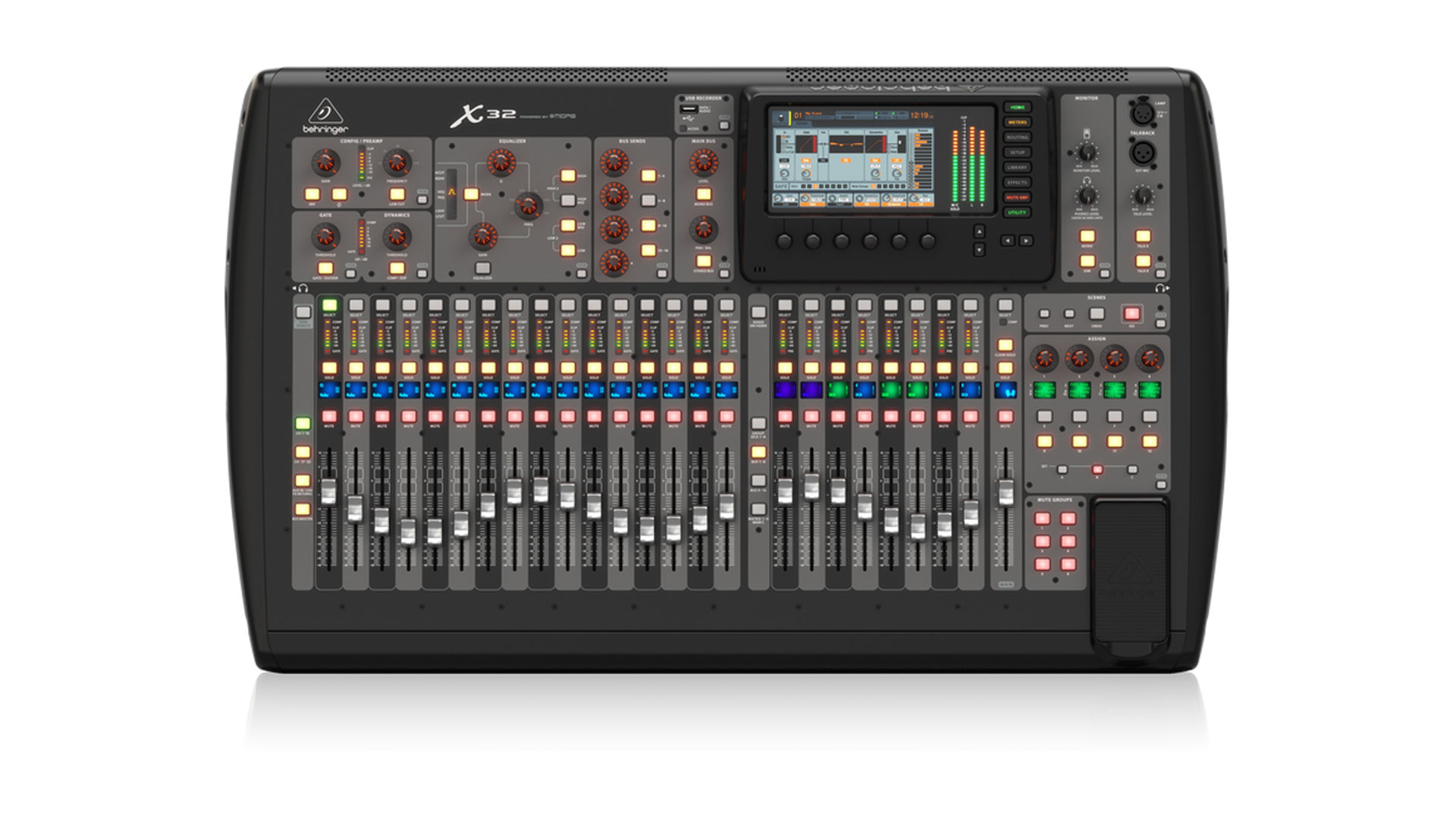Select the unlit Bus Sends 5-8 button
The height and width of the screenshot is (819, 1456).
(648, 200)
